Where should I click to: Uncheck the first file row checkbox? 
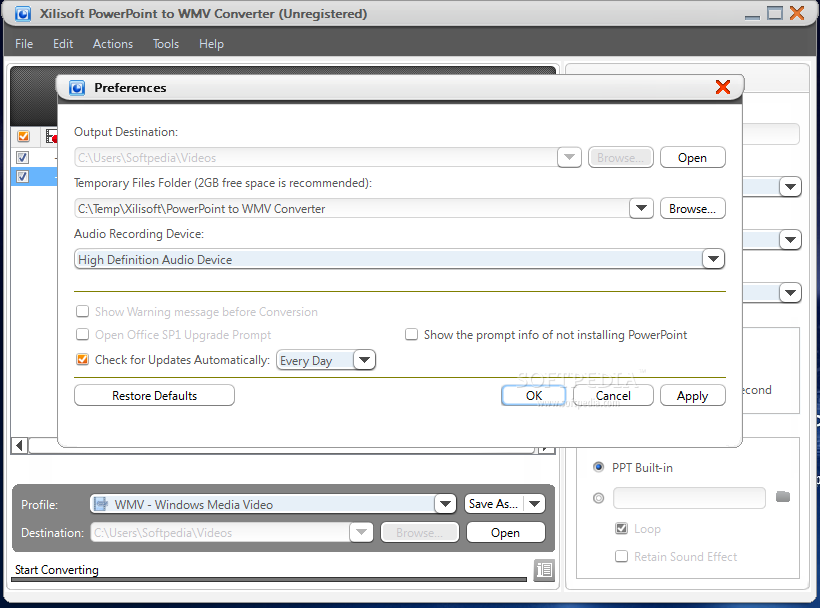[22, 157]
